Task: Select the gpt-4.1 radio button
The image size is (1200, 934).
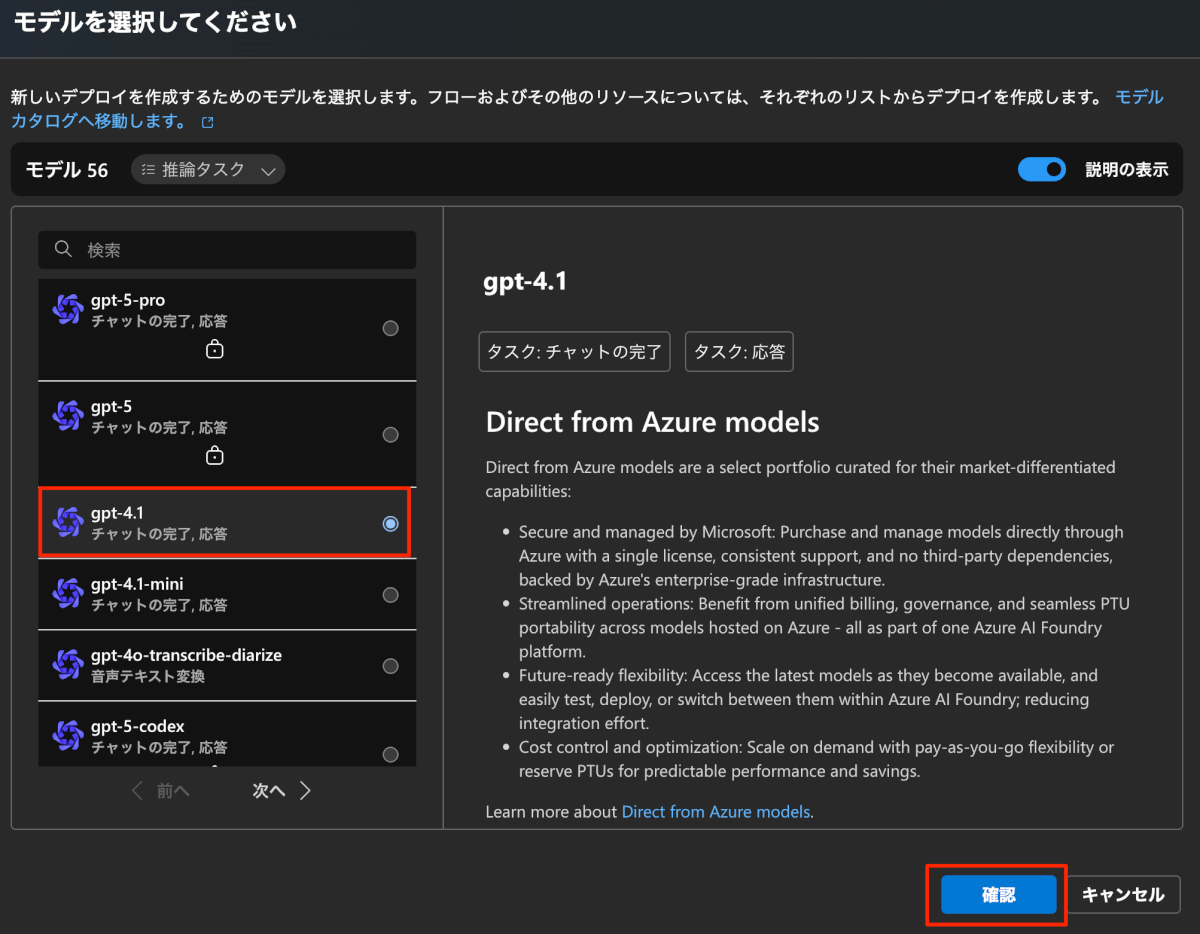Action: coord(391,524)
